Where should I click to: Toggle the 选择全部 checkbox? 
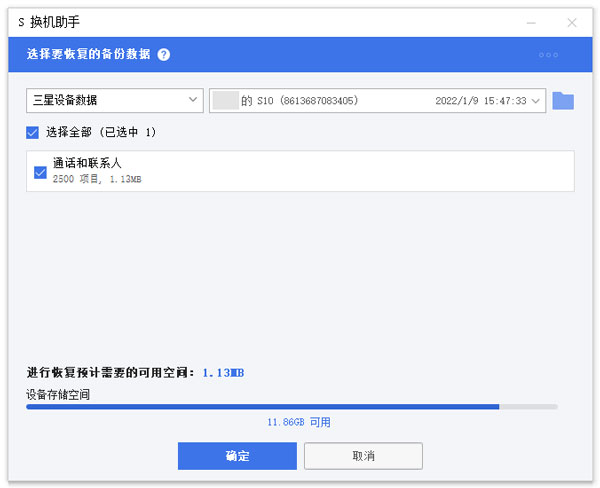pos(33,132)
